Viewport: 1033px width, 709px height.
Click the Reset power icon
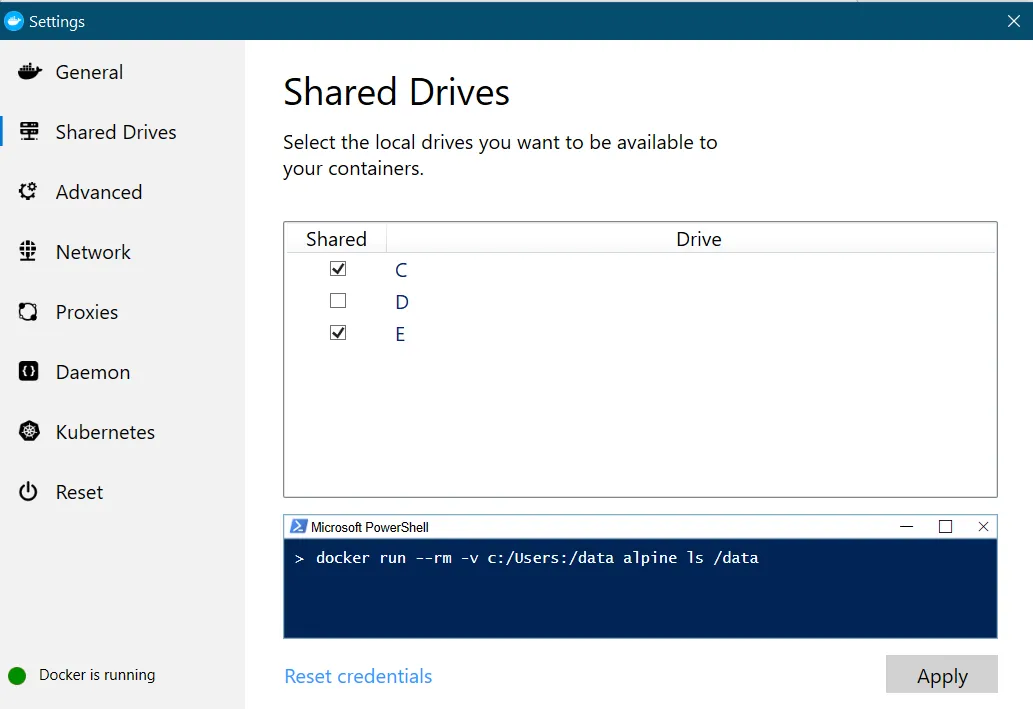29,492
